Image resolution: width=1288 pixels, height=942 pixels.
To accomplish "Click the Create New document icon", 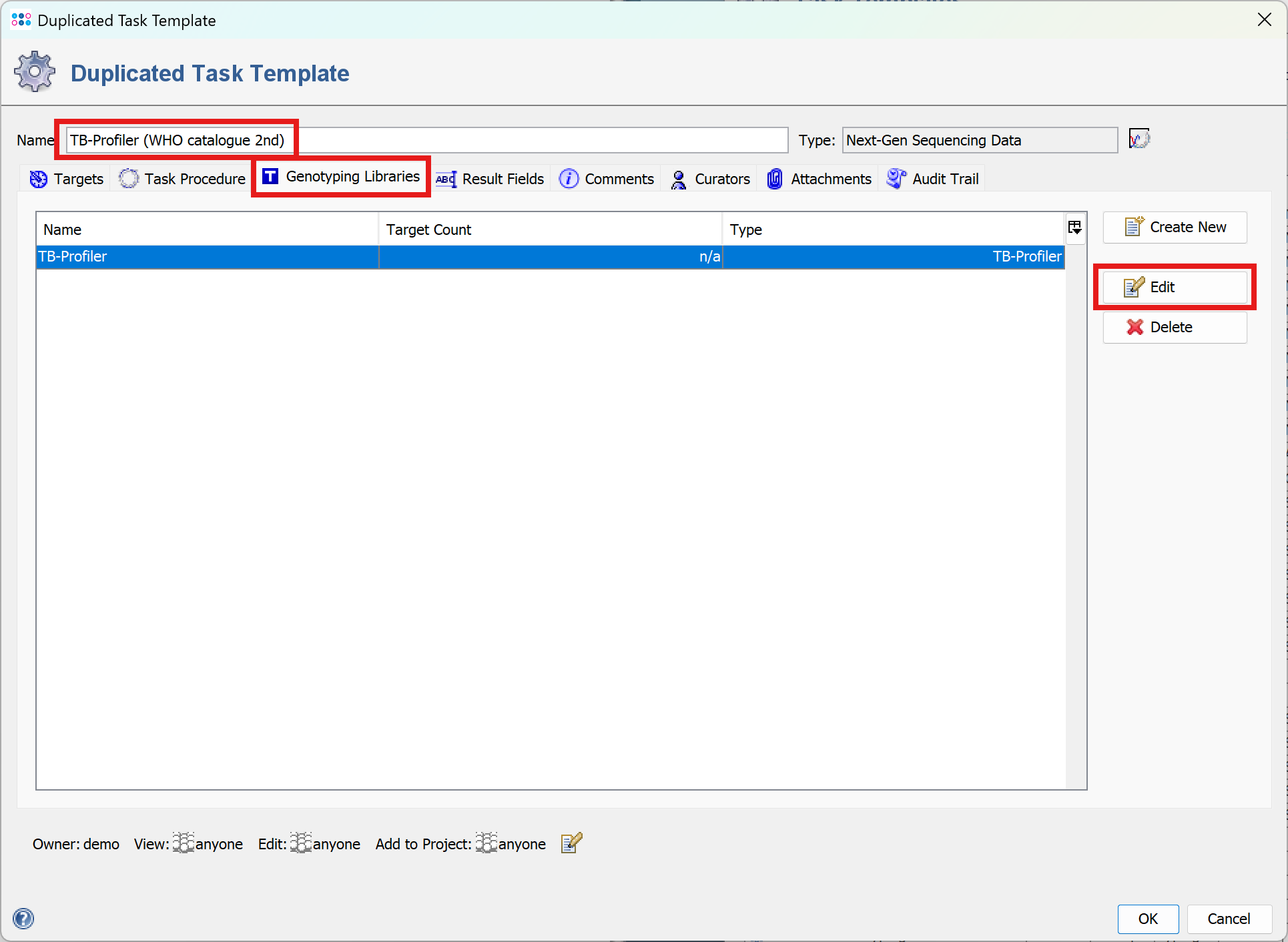I will 1134,227.
